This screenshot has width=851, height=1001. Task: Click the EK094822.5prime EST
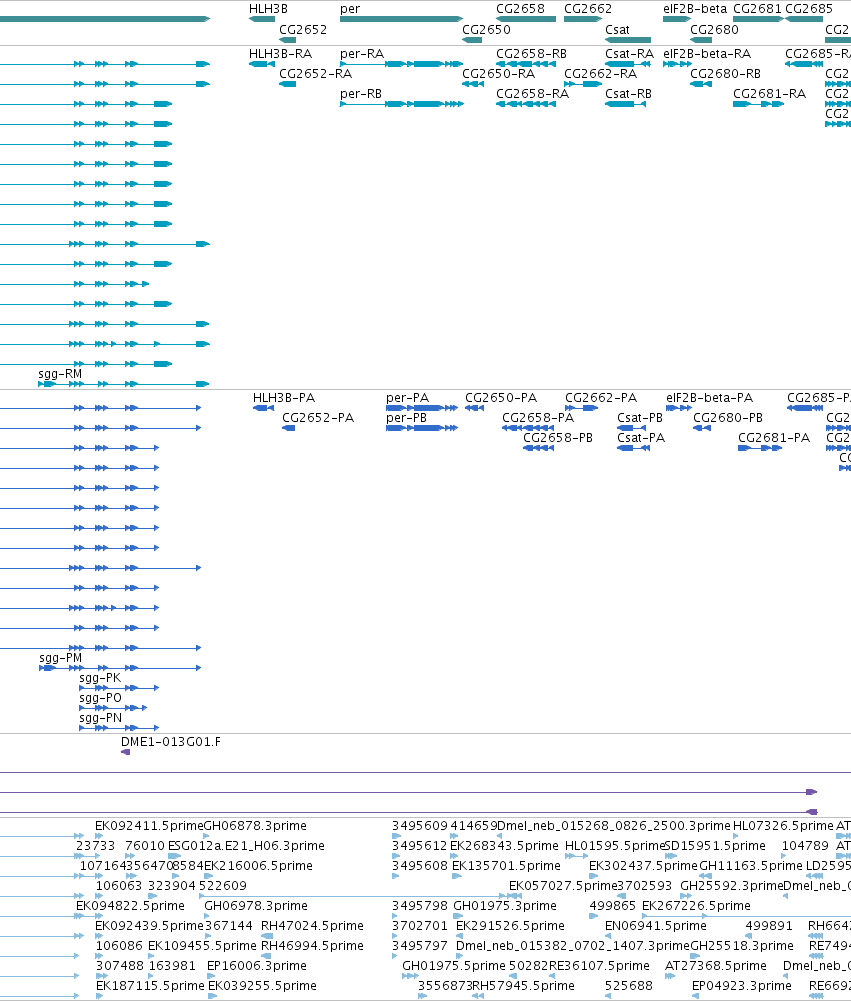pyautogui.click(x=80, y=916)
